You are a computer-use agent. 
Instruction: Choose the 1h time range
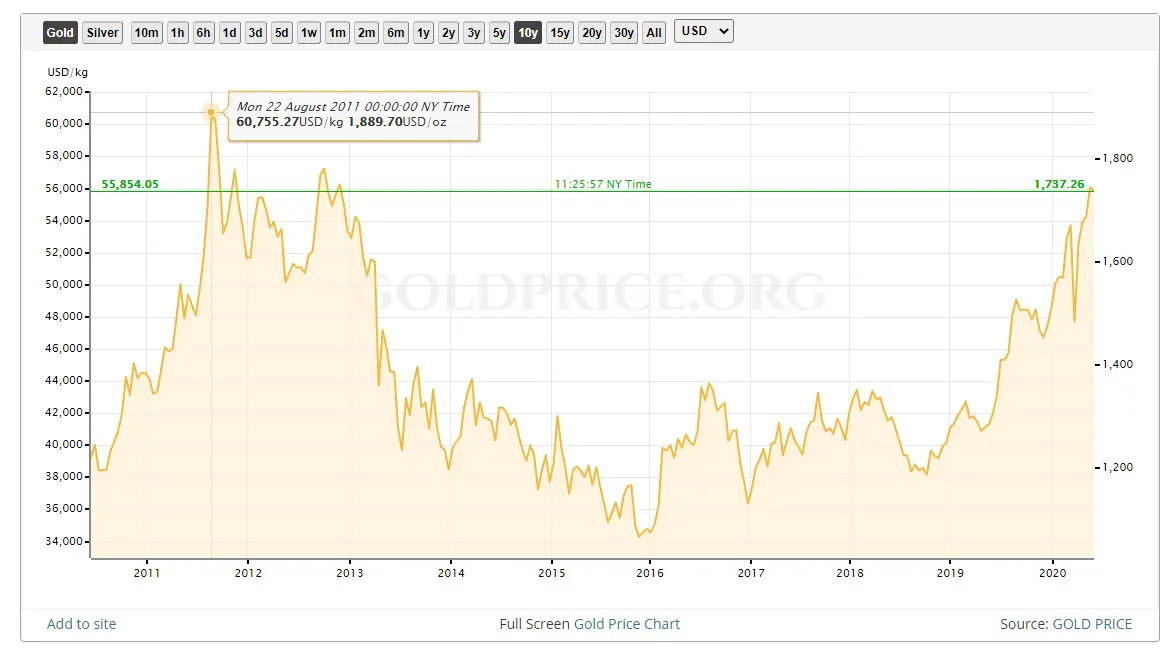[x=177, y=32]
